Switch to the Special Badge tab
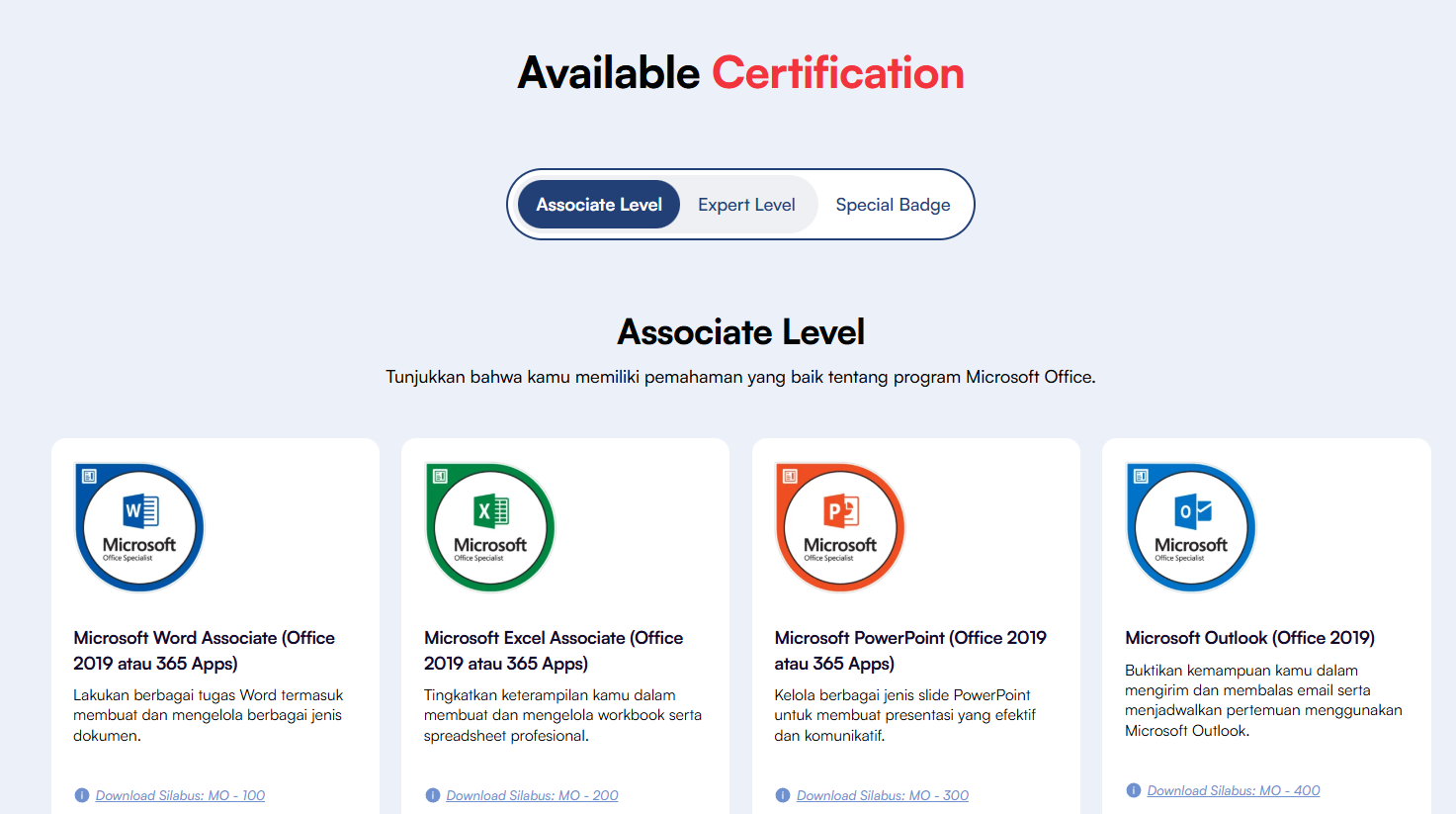Viewport: 1456px width, 814px height. click(x=893, y=204)
